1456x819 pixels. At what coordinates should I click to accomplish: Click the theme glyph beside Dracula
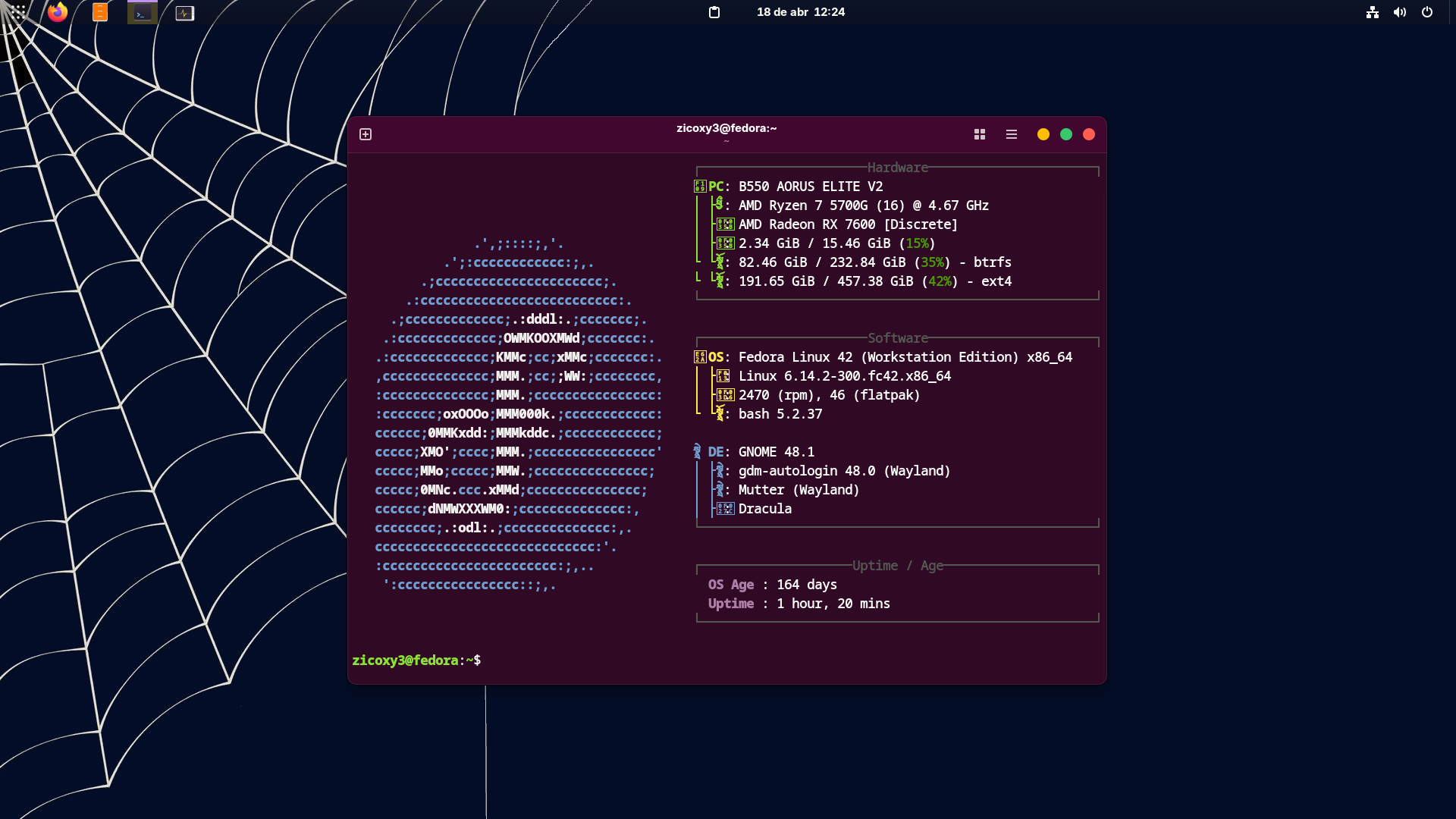(726, 509)
